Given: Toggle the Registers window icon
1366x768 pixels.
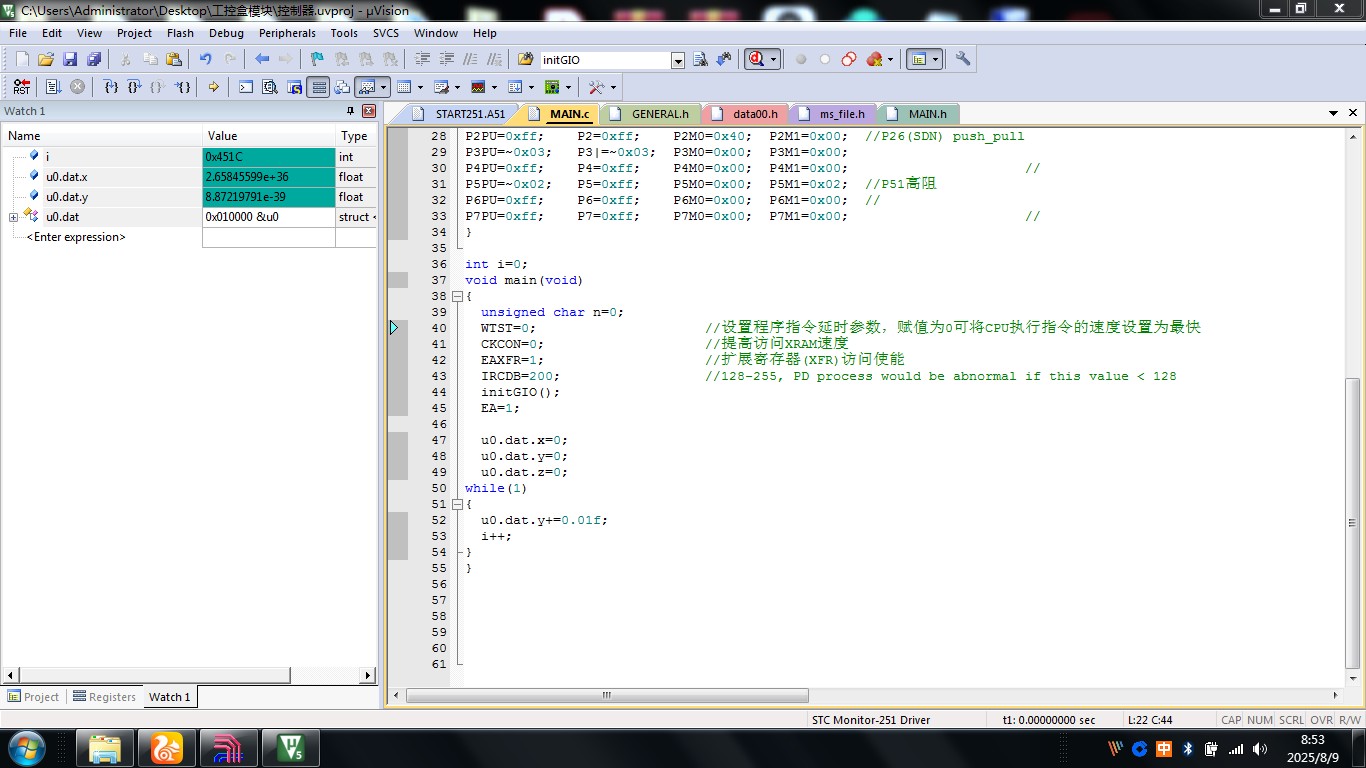Looking at the screenshot, I should pos(319,87).
